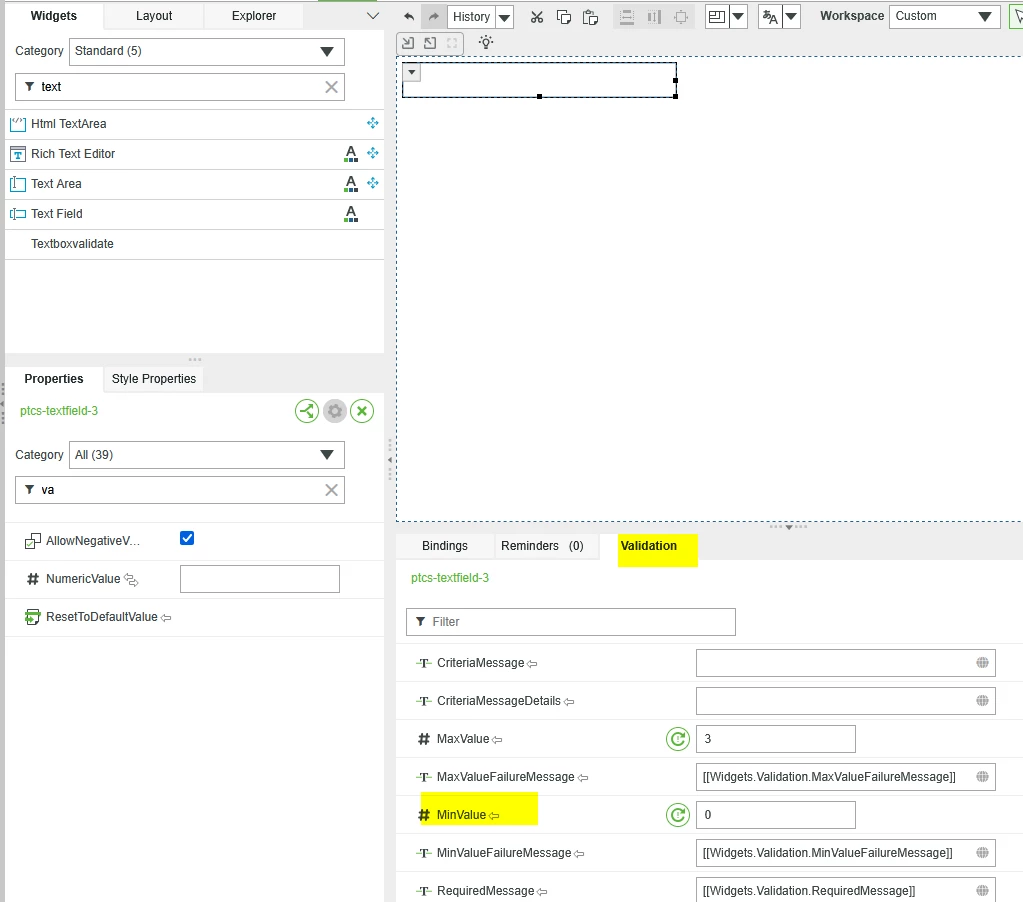1023x902 pixels.
Task: Open the History dropdown arrow
Action: pos(504,18)
